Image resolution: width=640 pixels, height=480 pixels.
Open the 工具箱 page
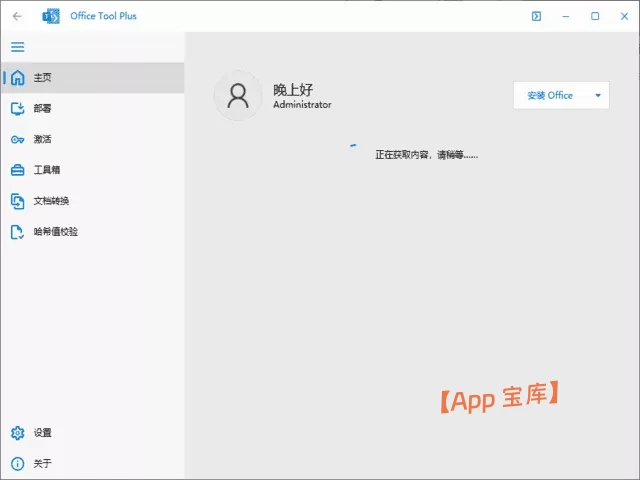tap(93, 170)
